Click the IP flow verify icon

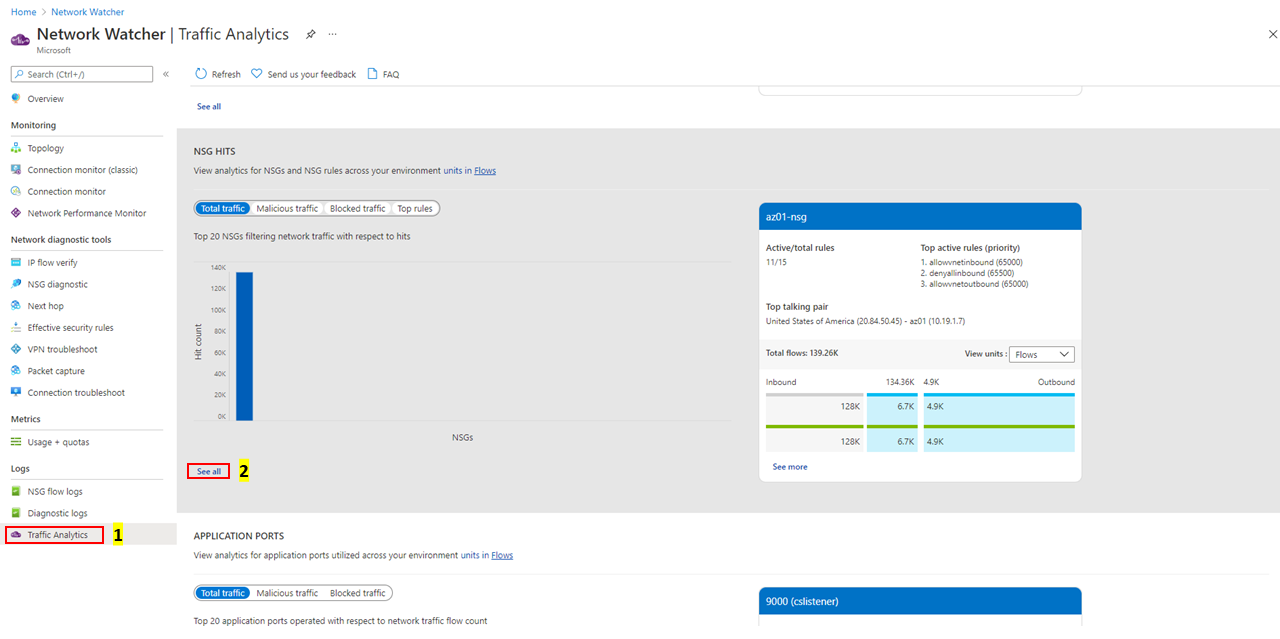16,262
